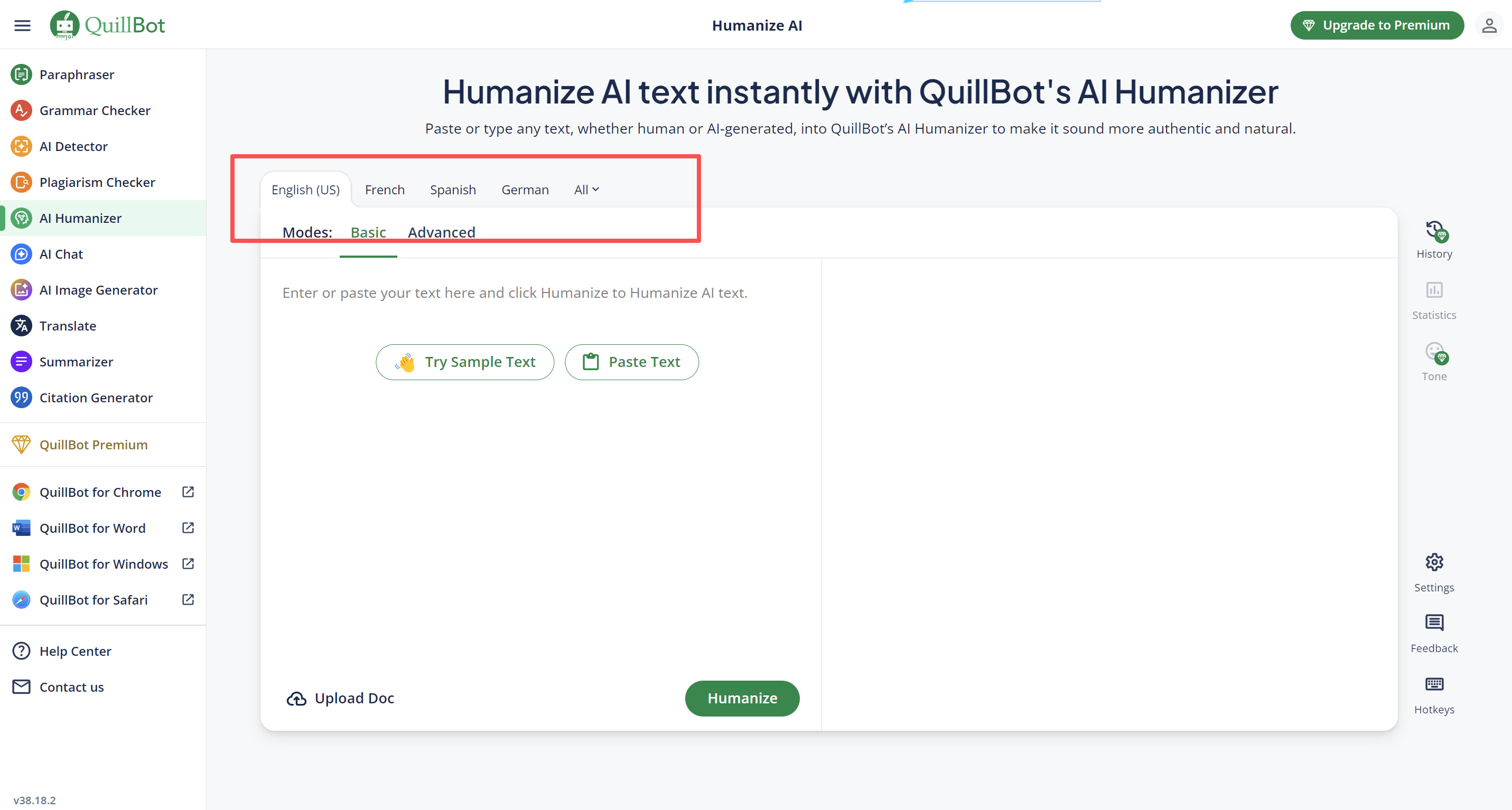Screen dimensions: 1512x810
Task: Open the History panel icon
Action: [1434, 232]
